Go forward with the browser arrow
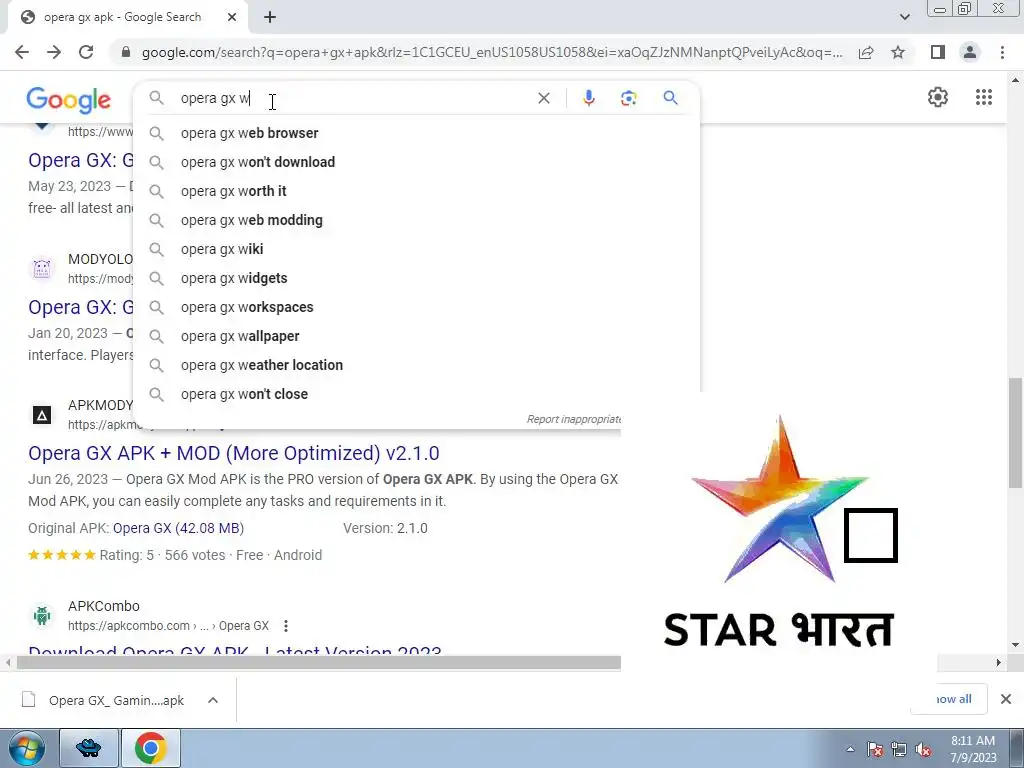Image resolution: width=1024 pixels, height=768 pixels. click(x=54, y=52)
